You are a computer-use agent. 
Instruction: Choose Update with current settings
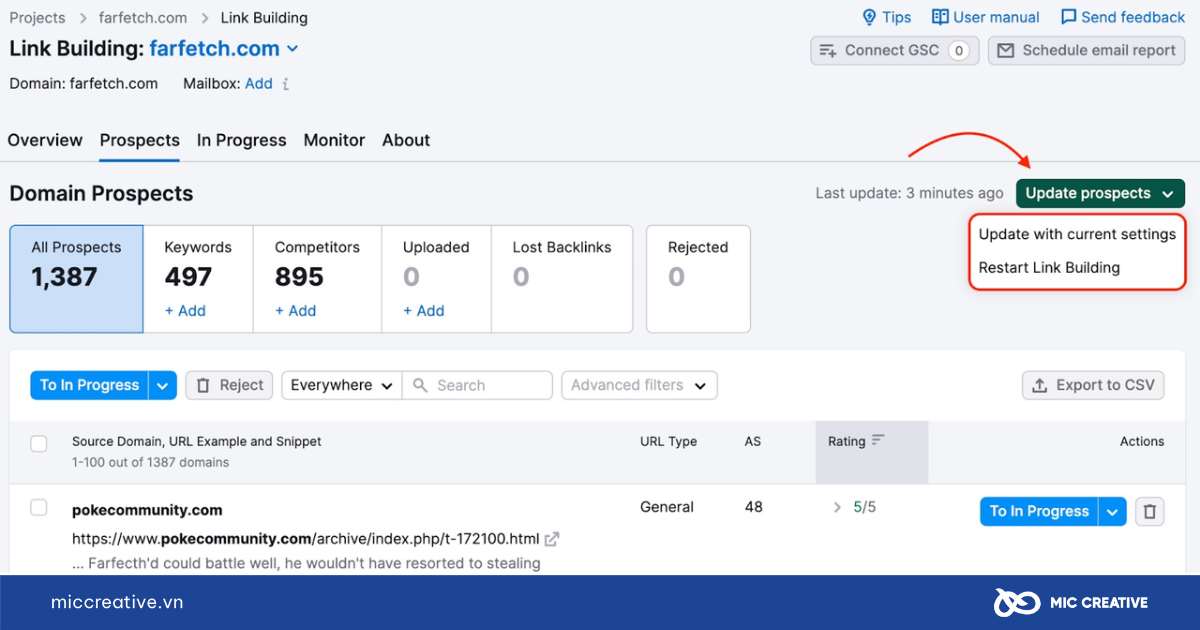coord(1077,234)
